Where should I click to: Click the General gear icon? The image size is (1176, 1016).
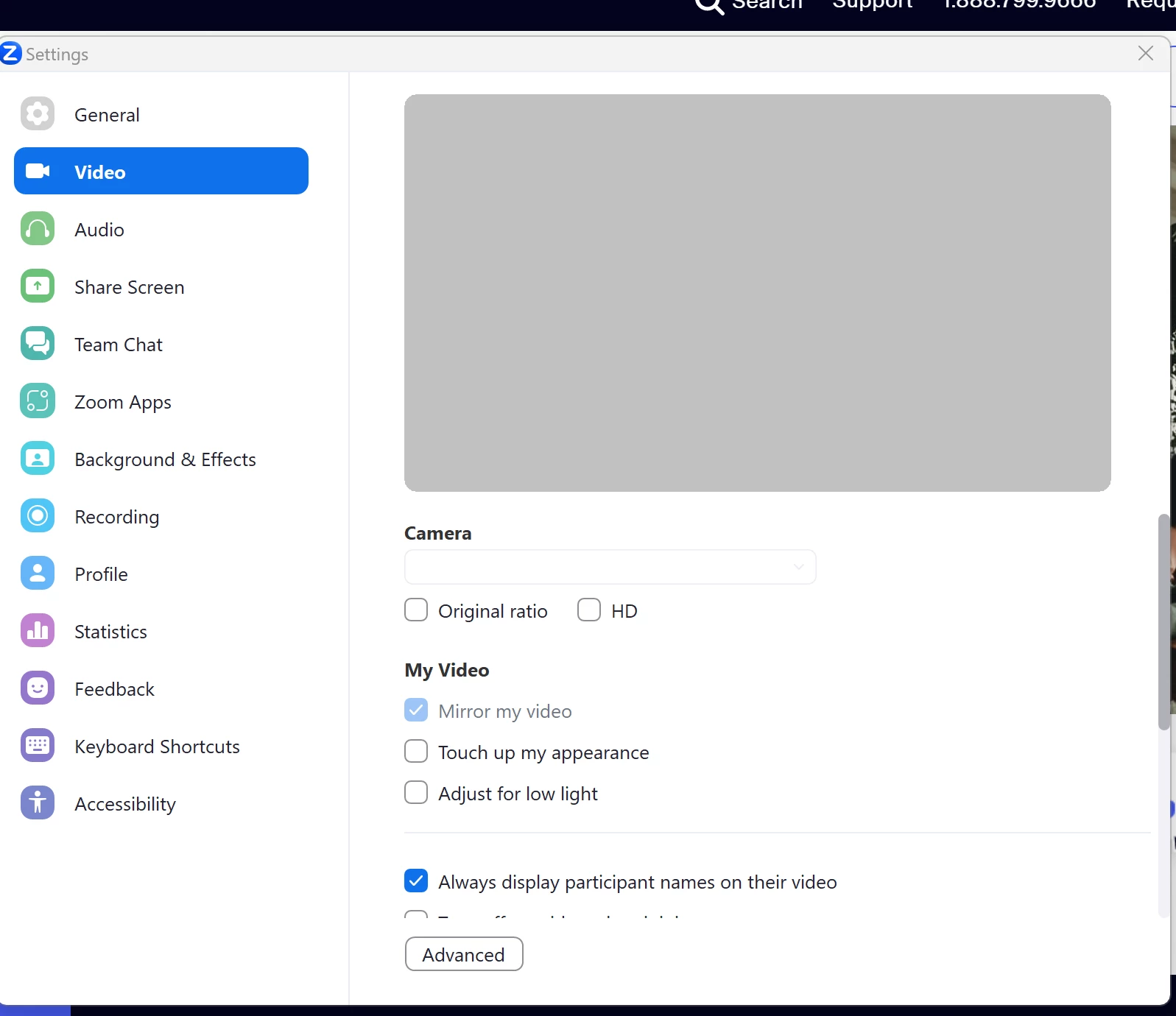tap(38, 114)
